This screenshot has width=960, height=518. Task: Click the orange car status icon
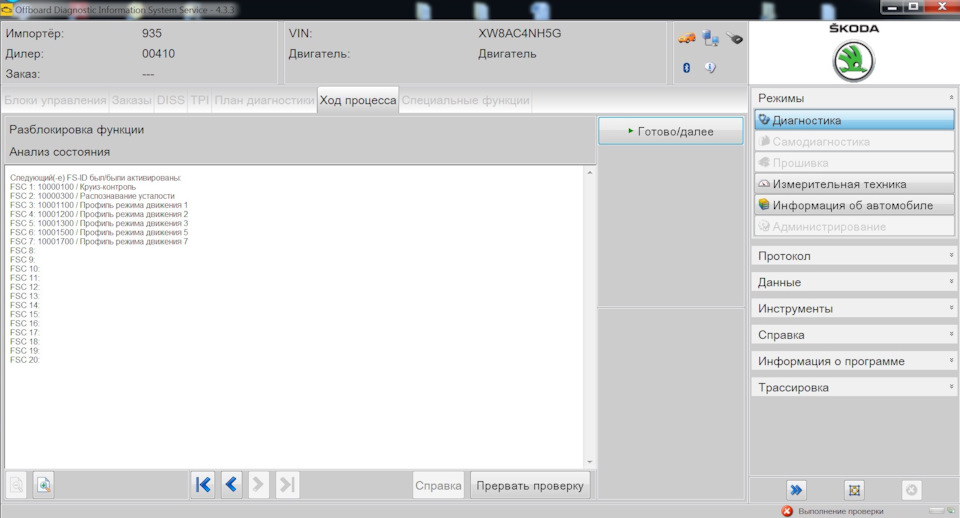[686, 39]
